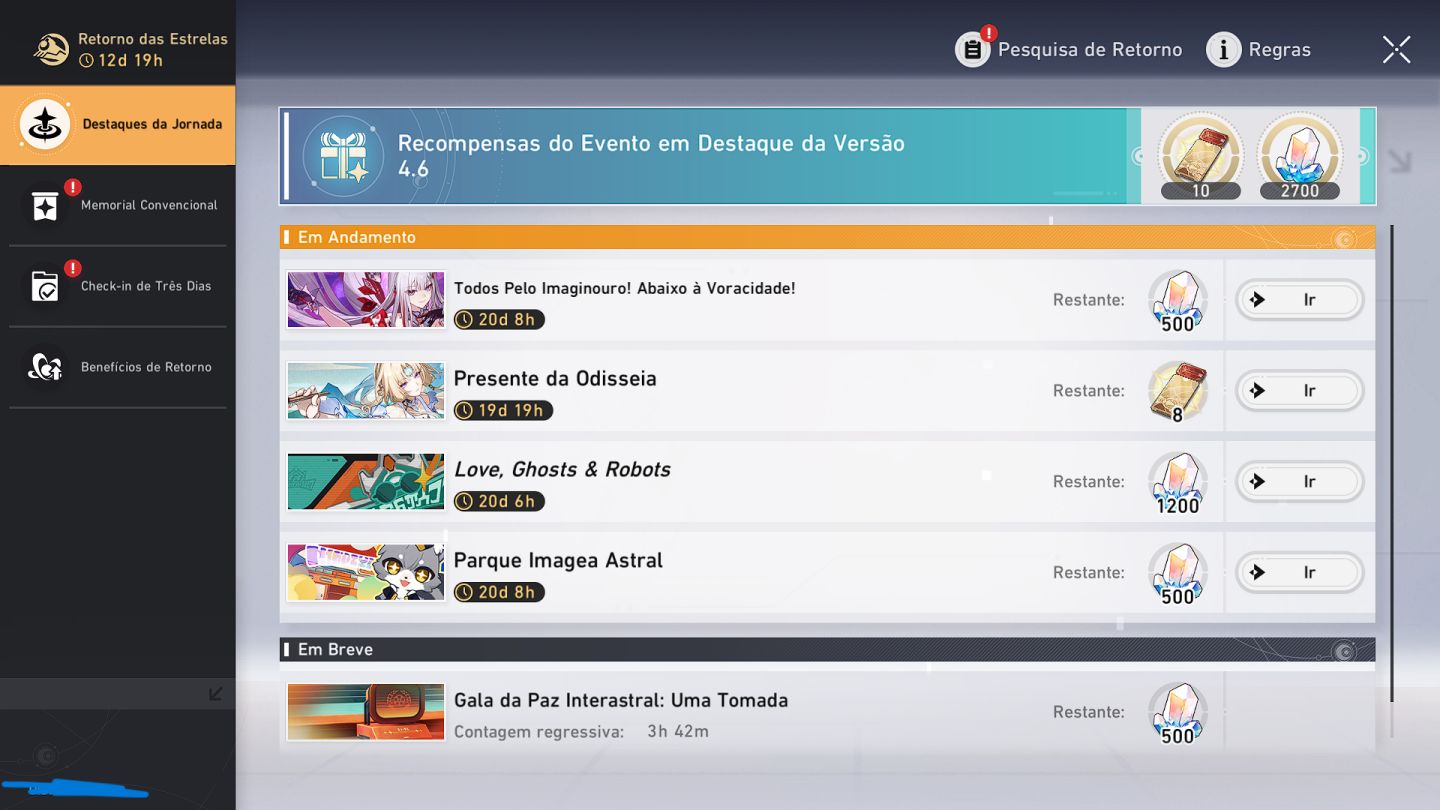Click the Em Andamento section header
1440x810 pixels.
pos(827,238)
